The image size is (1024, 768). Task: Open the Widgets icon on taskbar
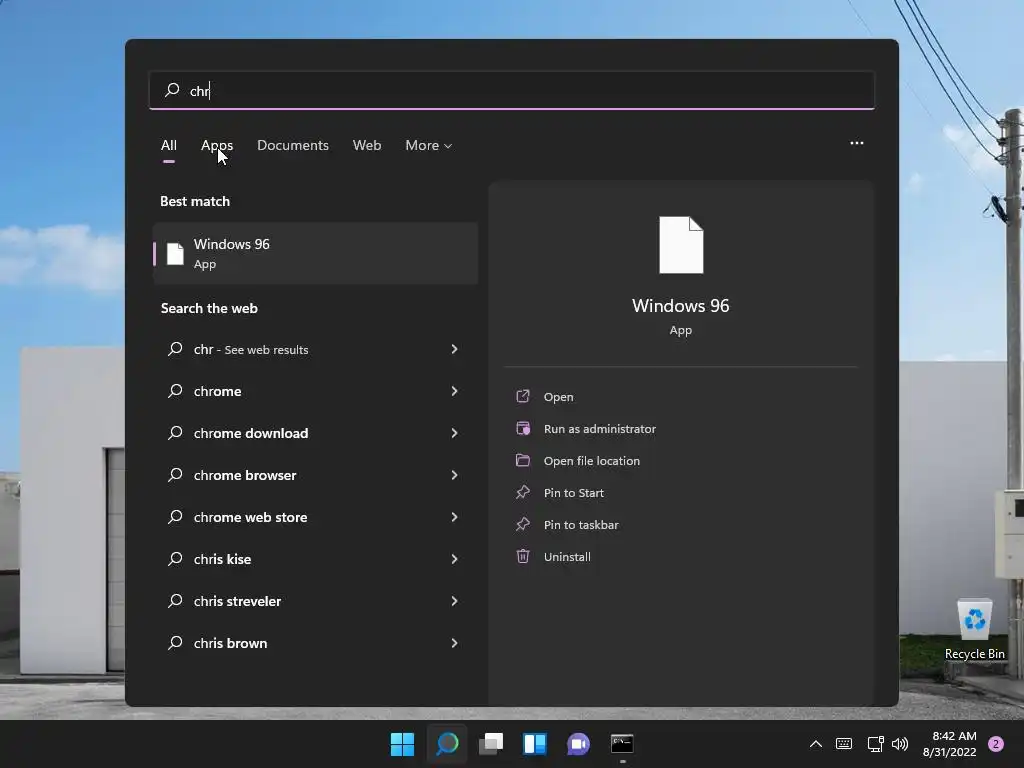pos(535,744)
